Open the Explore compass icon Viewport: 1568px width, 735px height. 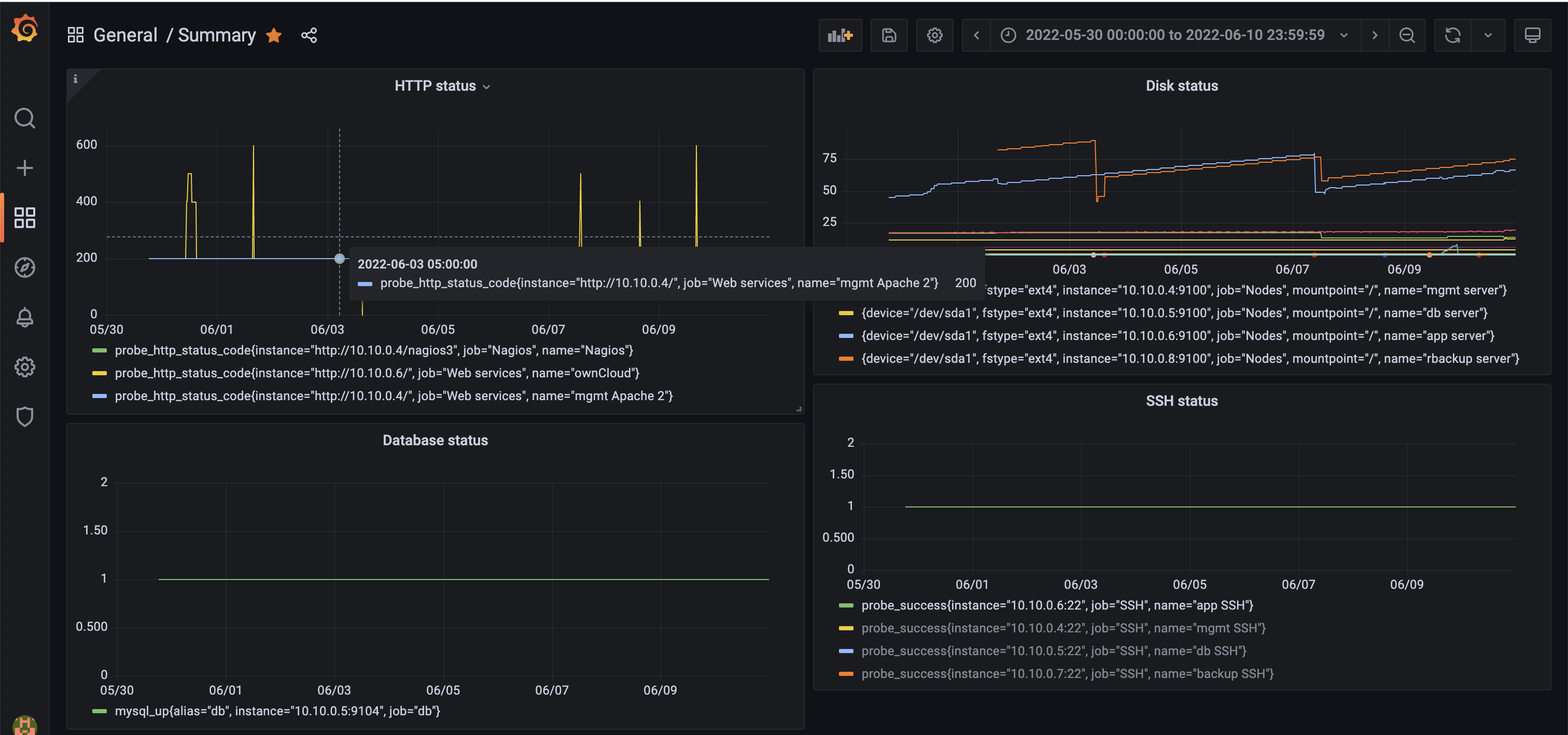coord(24,267)
